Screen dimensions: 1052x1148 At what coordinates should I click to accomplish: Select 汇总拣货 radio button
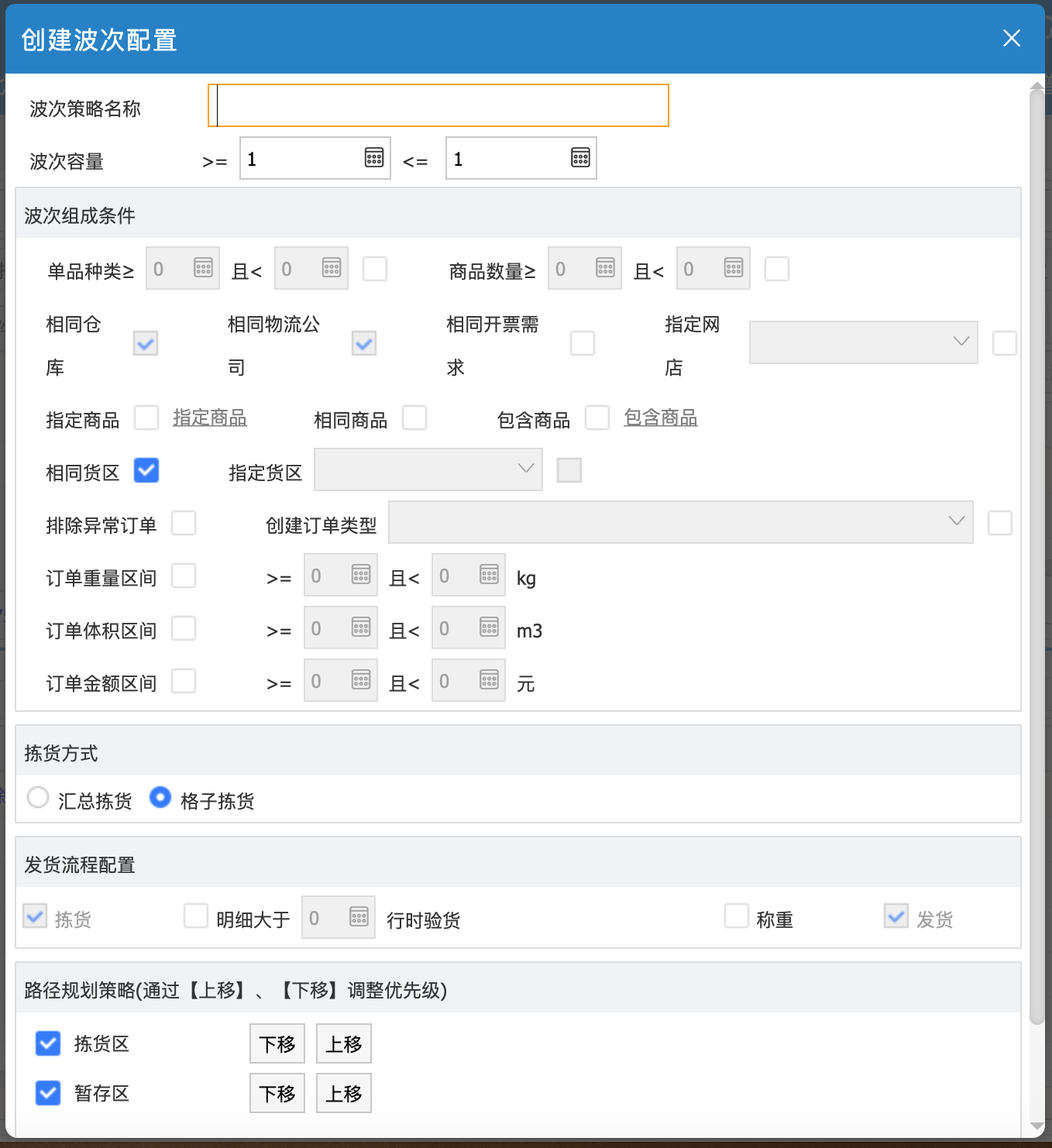click(x=38, y=797)
